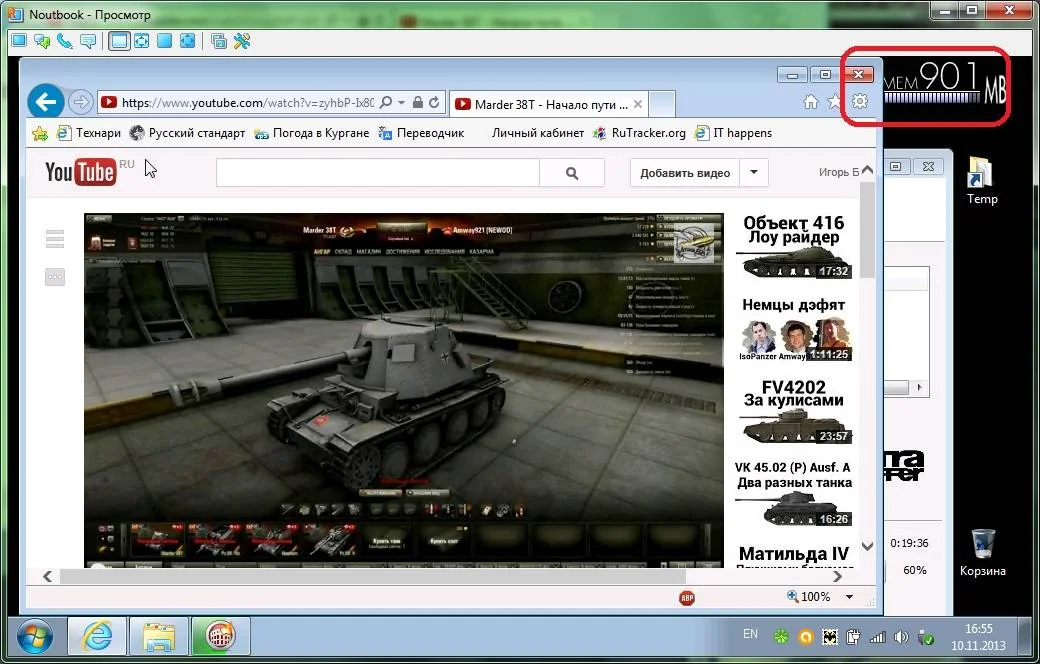Open the Русский стандарт bookmark
Screen dimensions: 1040x664
(x=188, y=133)
